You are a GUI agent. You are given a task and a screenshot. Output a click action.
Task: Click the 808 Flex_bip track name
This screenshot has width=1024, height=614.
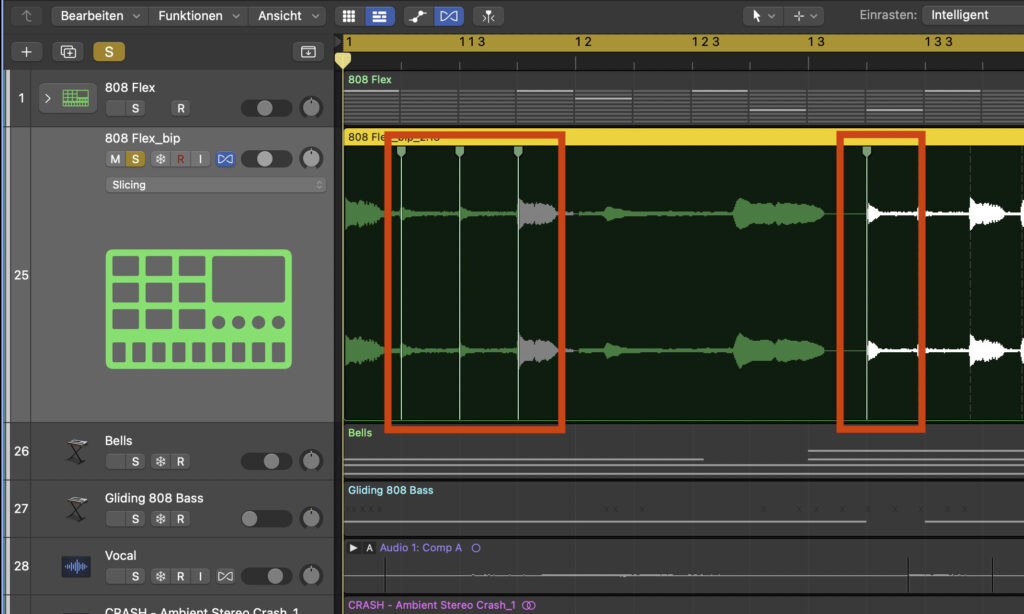pos(142,138)
